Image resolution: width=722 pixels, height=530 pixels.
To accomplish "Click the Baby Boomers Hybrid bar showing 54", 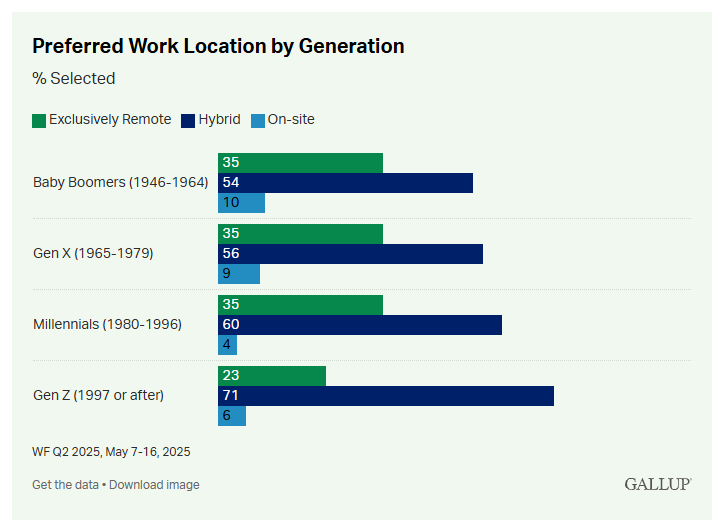I will 345,183.
